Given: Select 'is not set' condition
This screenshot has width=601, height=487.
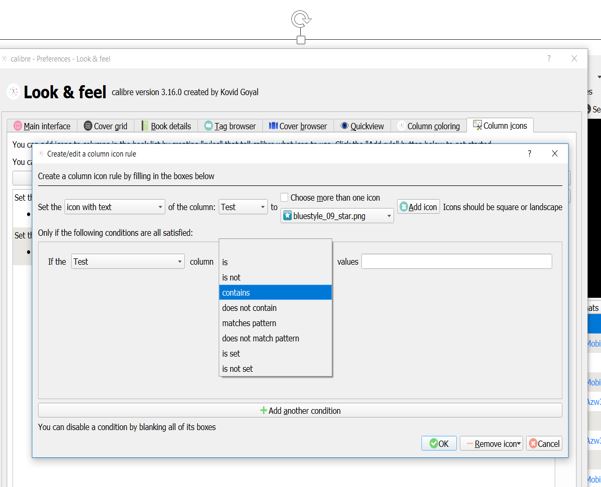Looking at the screenshot, I should click(x=275, y=369).
